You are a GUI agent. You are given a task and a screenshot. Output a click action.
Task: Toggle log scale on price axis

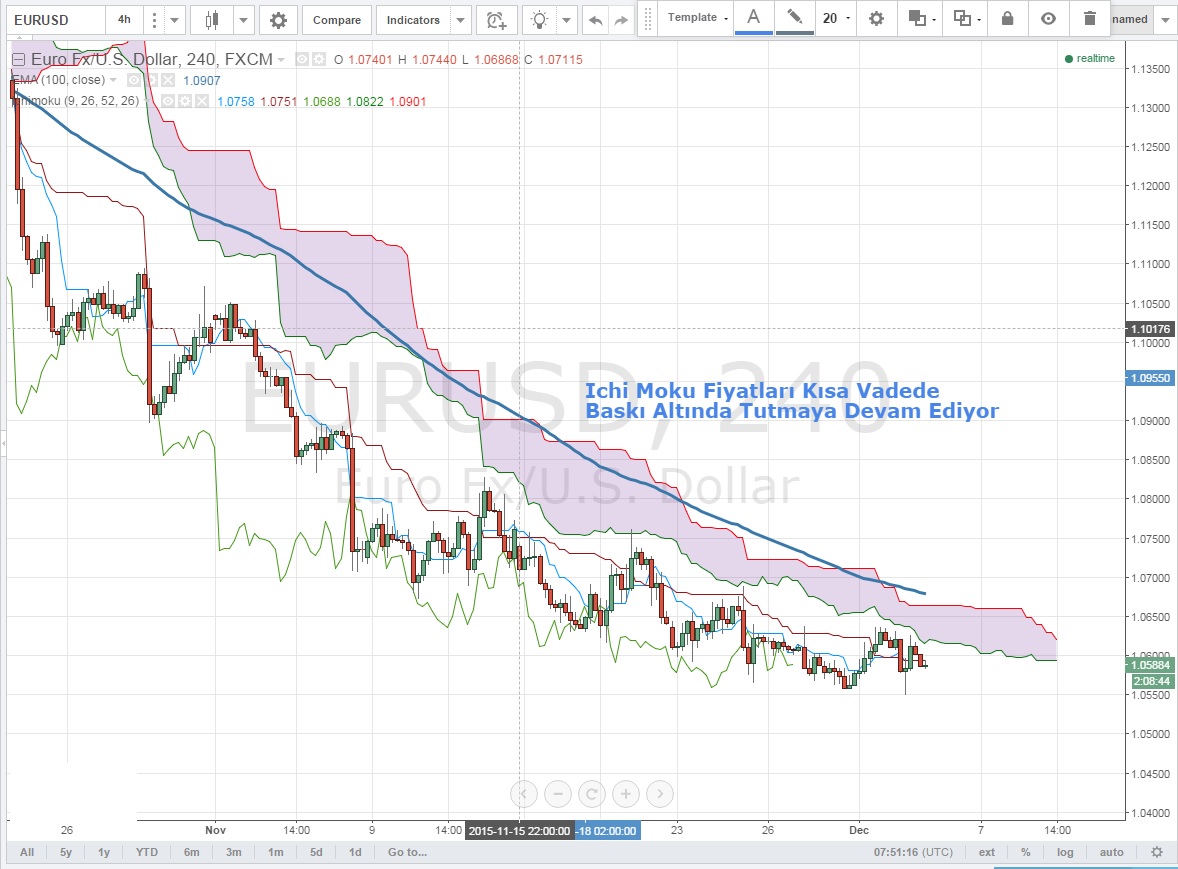(1065, 852)
